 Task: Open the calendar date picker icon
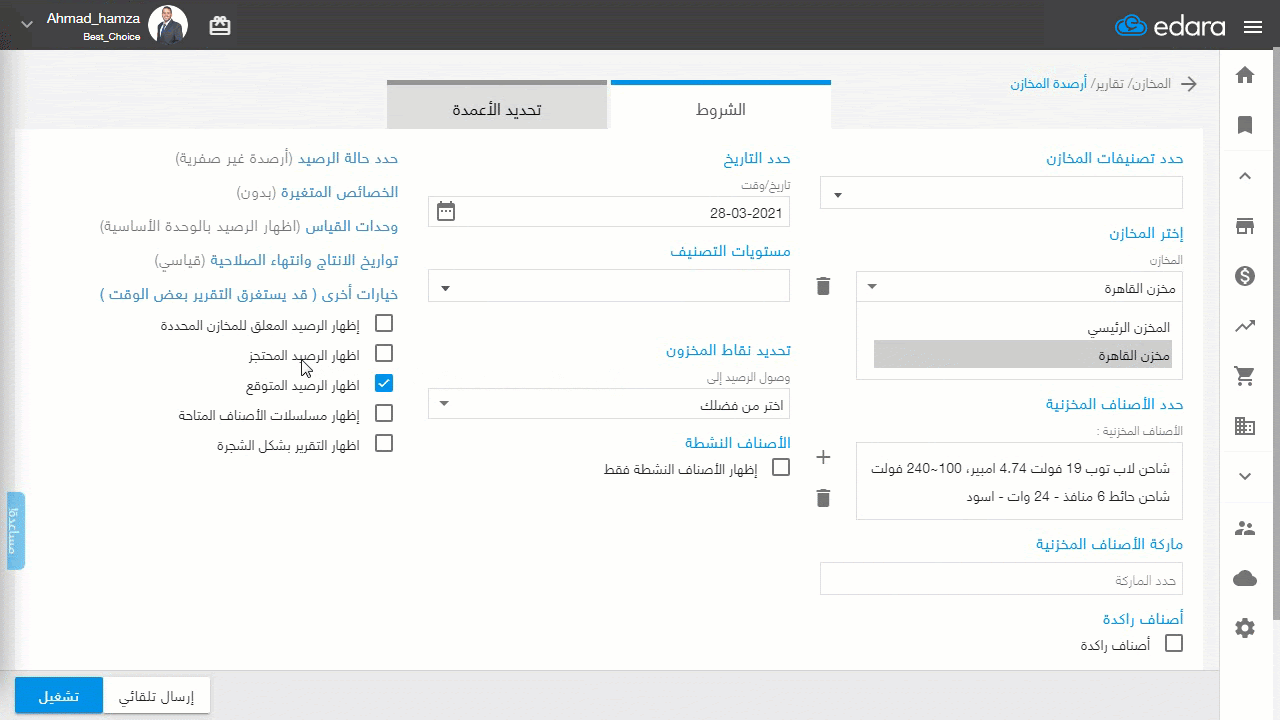tap(446, 211)
